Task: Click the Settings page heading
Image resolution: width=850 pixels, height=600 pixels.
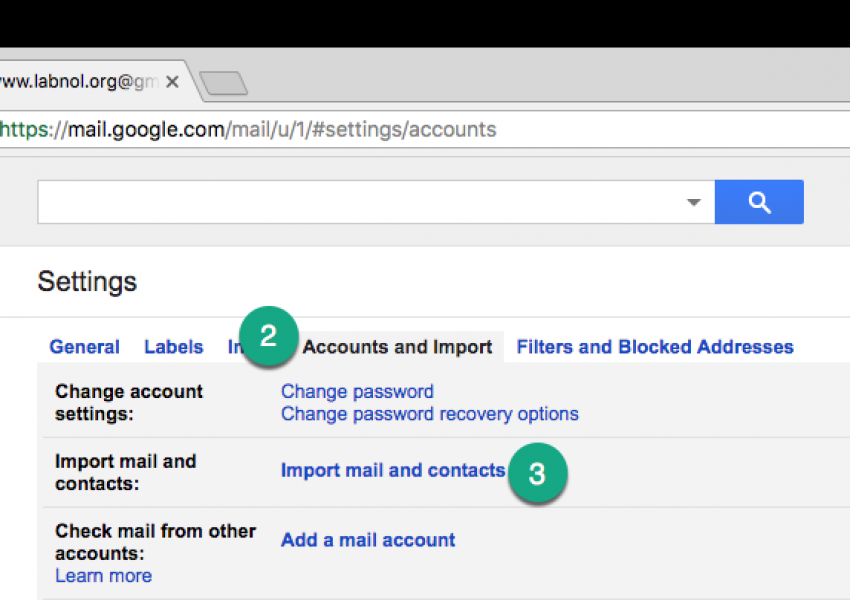Action: point(87,282)
